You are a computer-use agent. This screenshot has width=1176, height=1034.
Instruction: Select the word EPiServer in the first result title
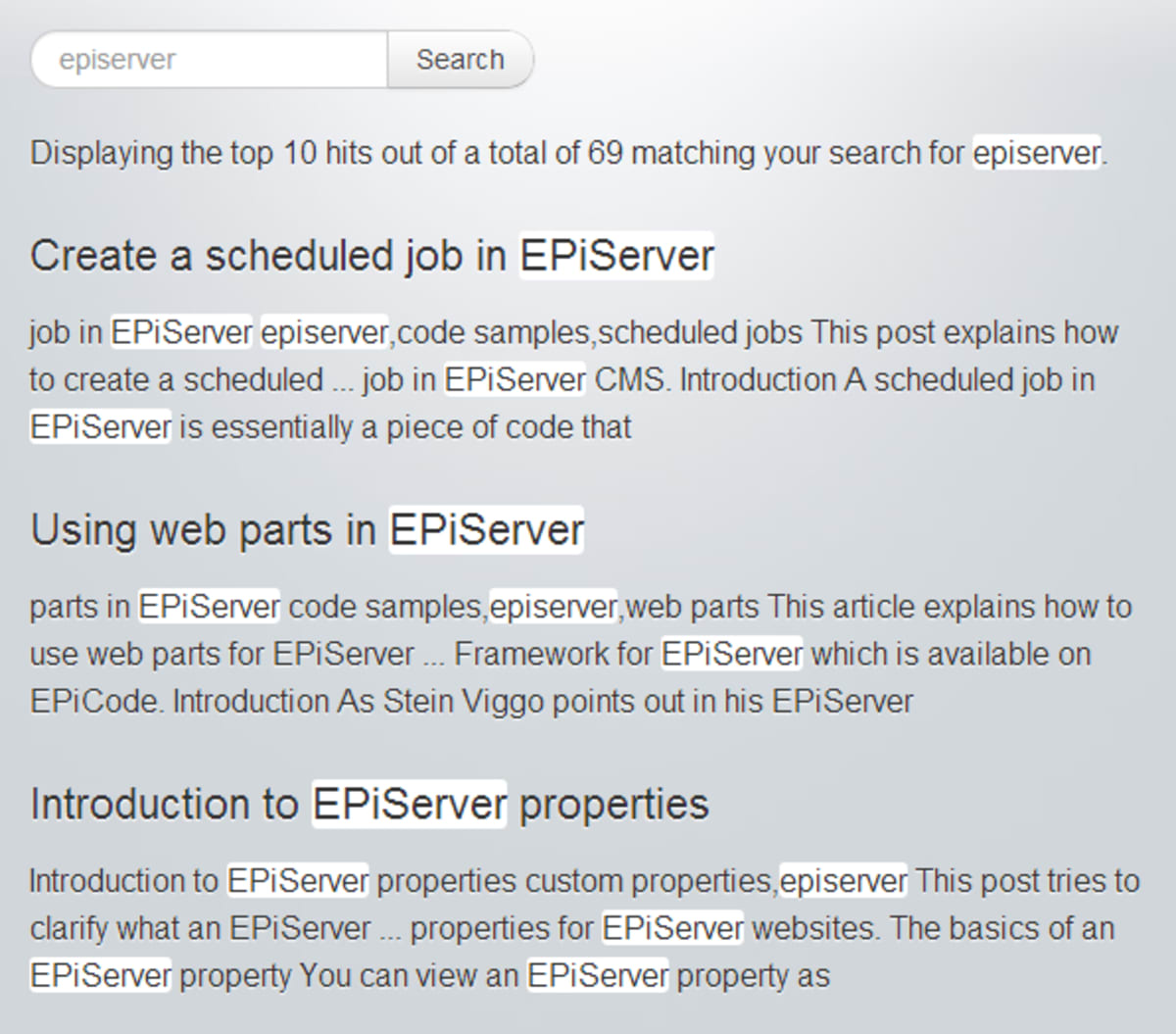click(x=615, y=255)
